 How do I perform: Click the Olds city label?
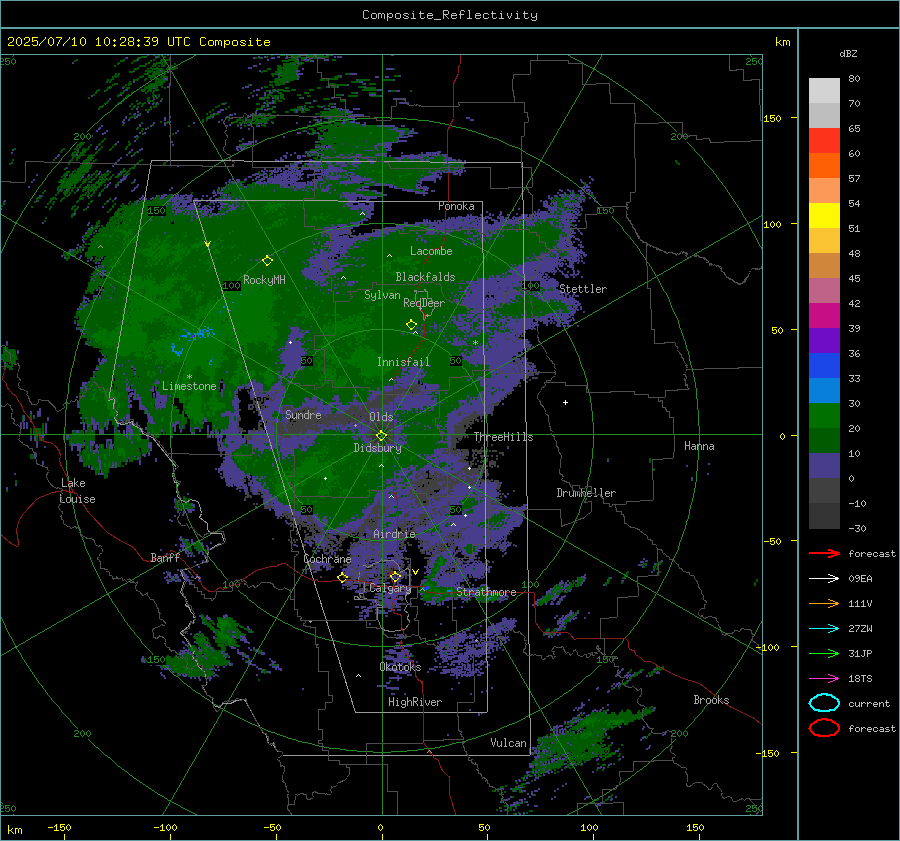click(x=381, y=417)
